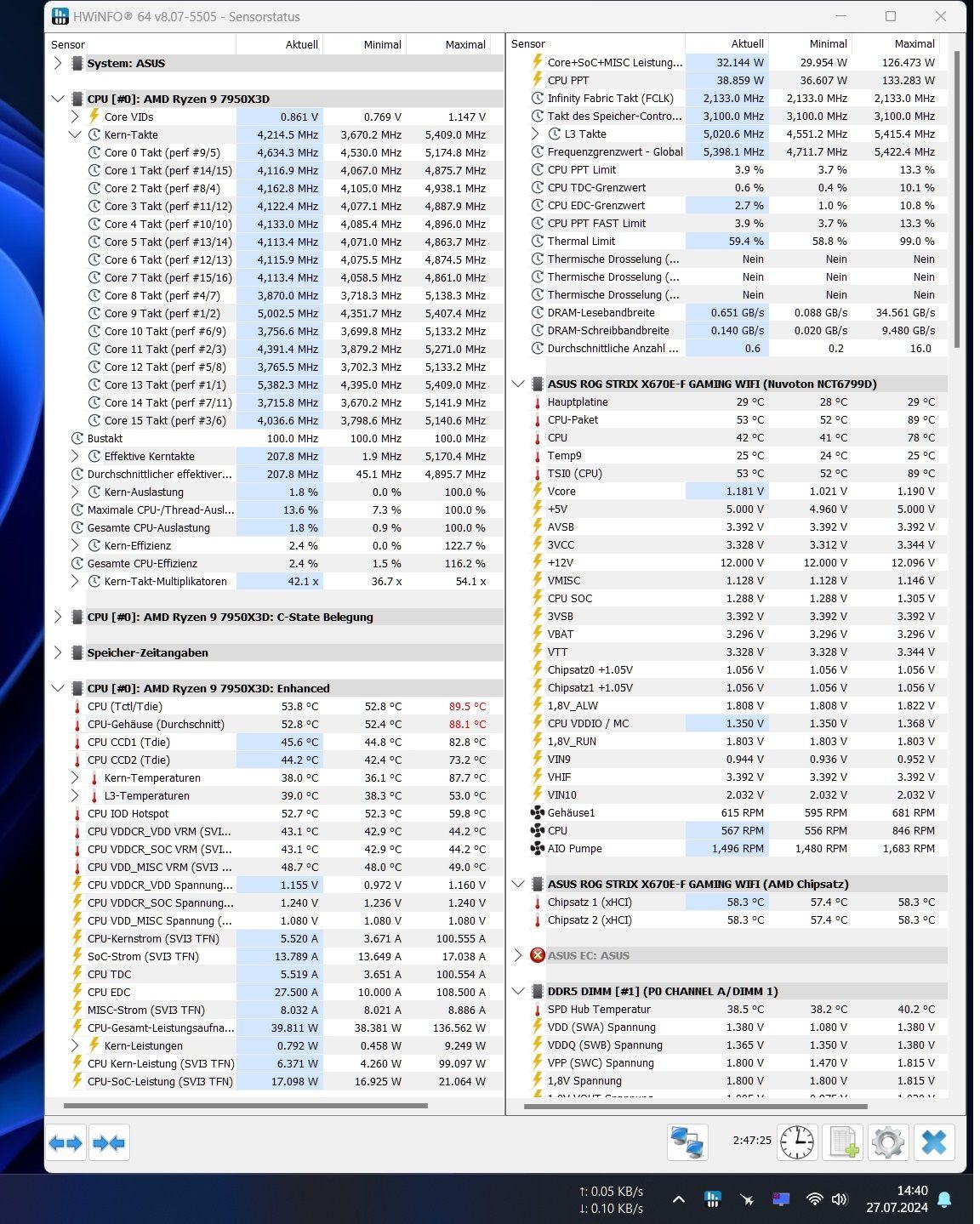This screenshot has height=1224, width=980.
Task: Show hidden tray icons chevron in taskbar
Action: (678, 1199)
